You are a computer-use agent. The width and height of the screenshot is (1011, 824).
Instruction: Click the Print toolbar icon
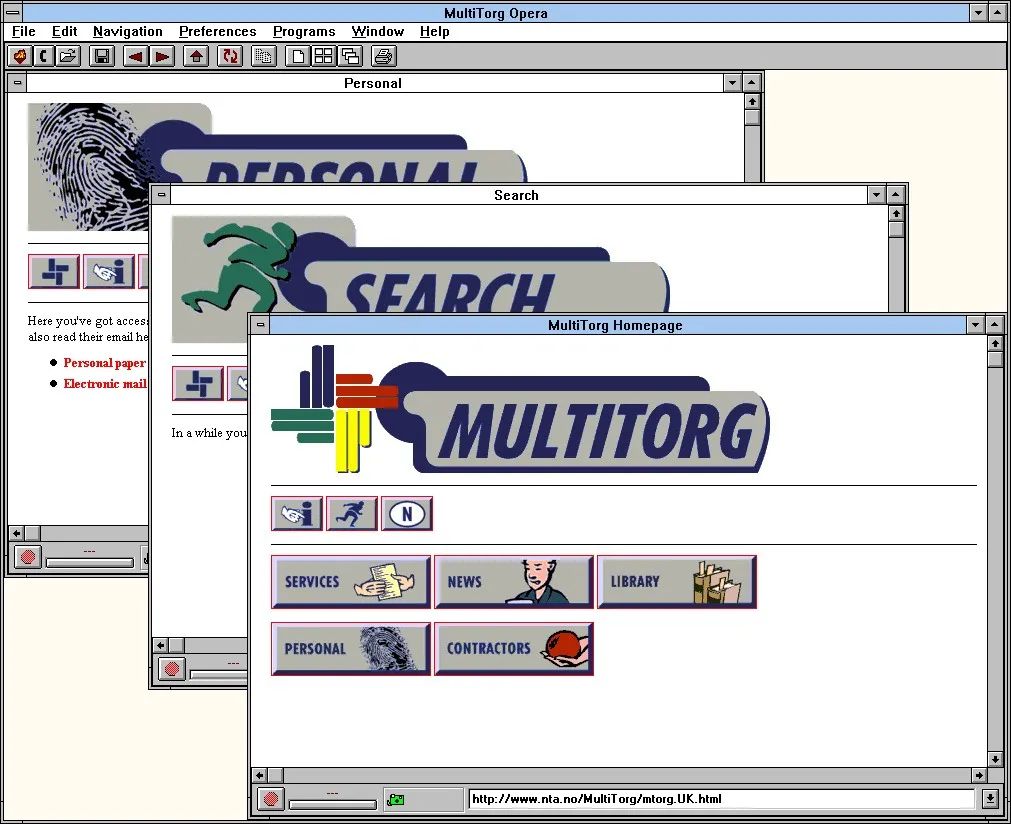[385, 56]
